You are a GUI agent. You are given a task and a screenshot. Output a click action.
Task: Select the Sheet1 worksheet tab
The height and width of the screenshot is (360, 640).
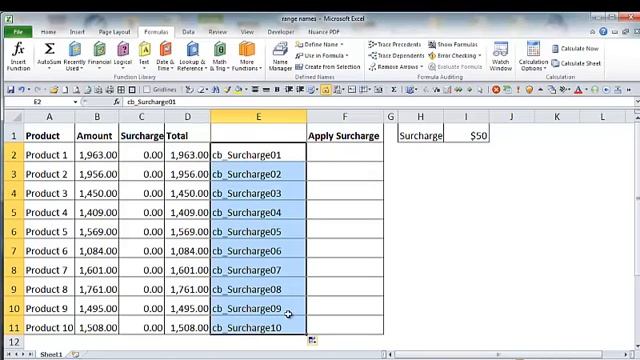coord(51,354)
